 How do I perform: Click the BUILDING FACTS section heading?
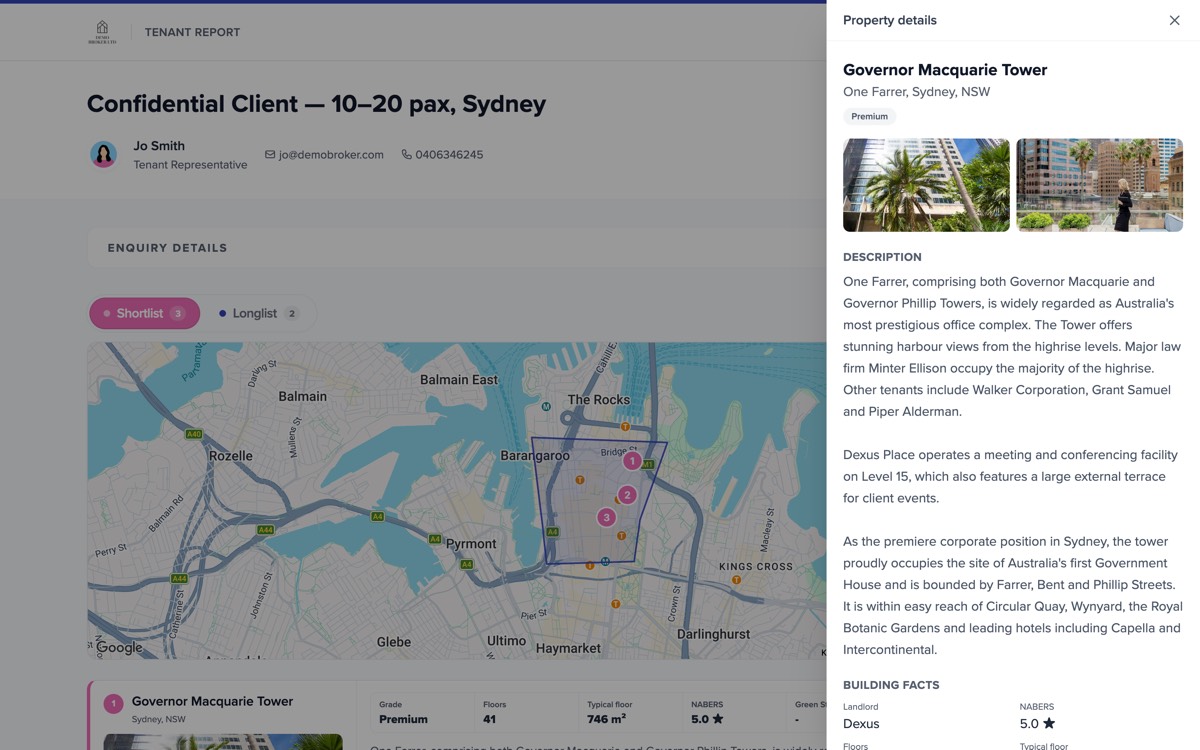(891, 685)
